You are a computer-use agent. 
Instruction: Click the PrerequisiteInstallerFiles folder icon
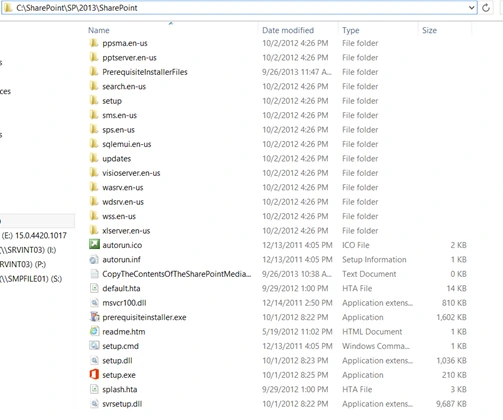(94, 72)
